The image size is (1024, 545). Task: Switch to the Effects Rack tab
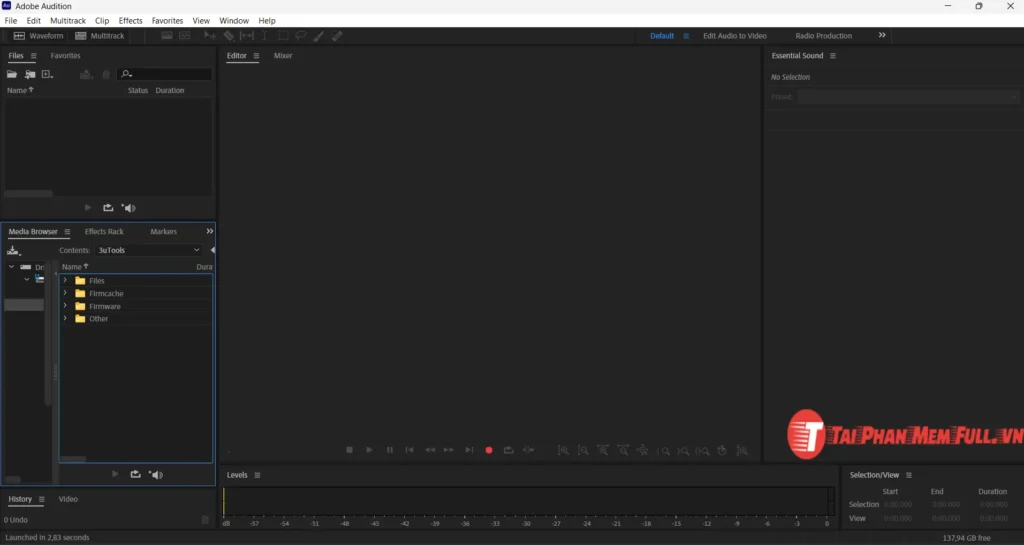[104, 232]
